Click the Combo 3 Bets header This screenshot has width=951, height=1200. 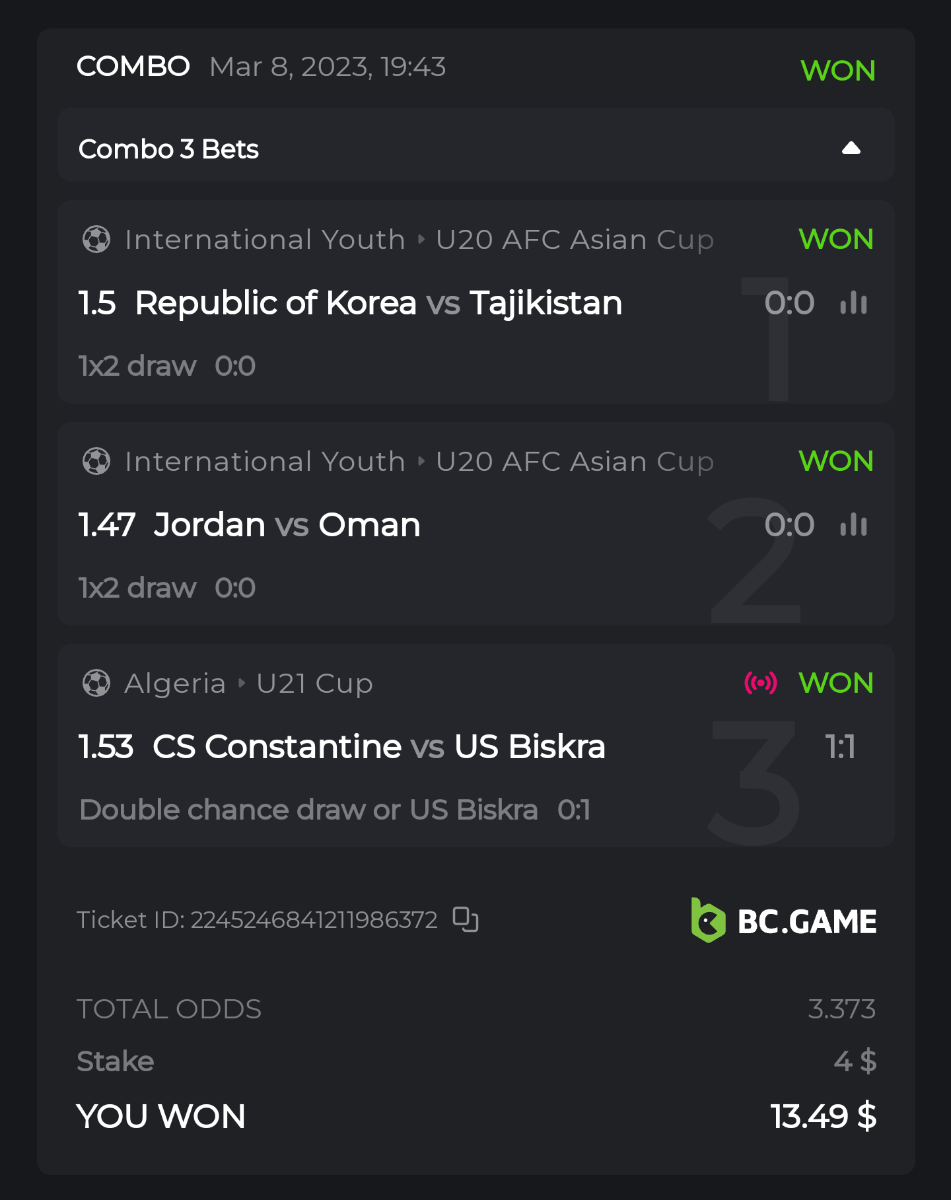(x=169, y=149)
